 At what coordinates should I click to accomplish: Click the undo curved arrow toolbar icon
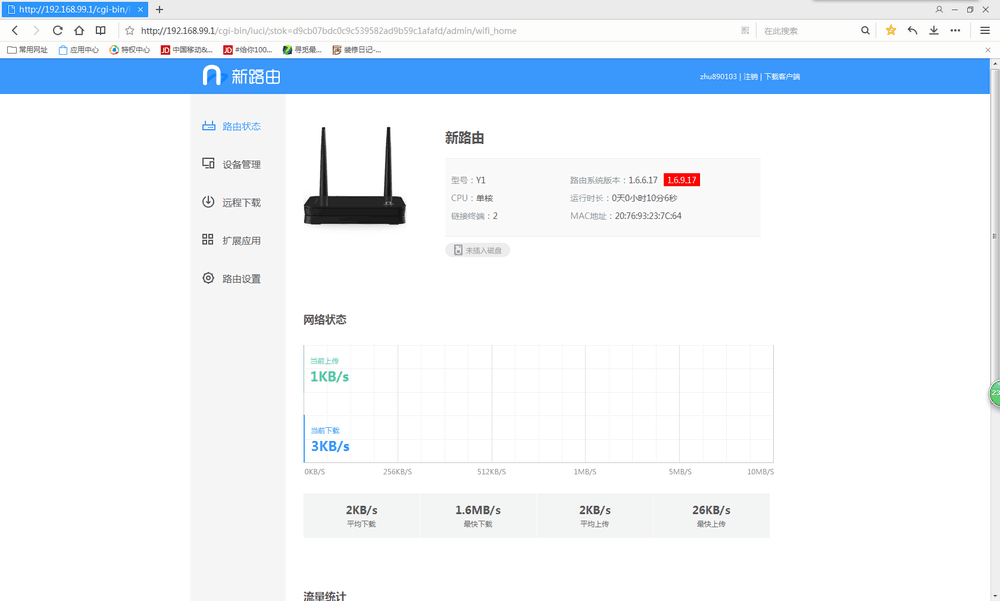tap(913, 30)
